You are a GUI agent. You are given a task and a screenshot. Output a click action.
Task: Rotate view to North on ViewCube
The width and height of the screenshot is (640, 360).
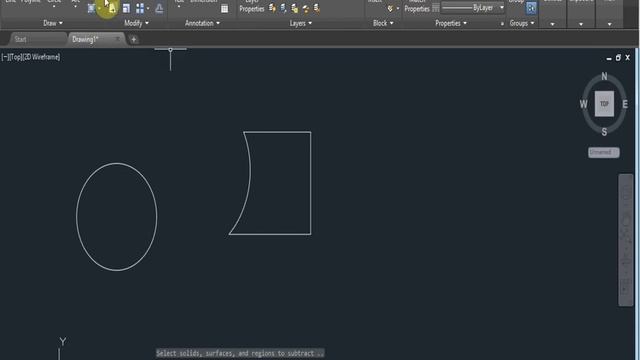pos(604,76)
